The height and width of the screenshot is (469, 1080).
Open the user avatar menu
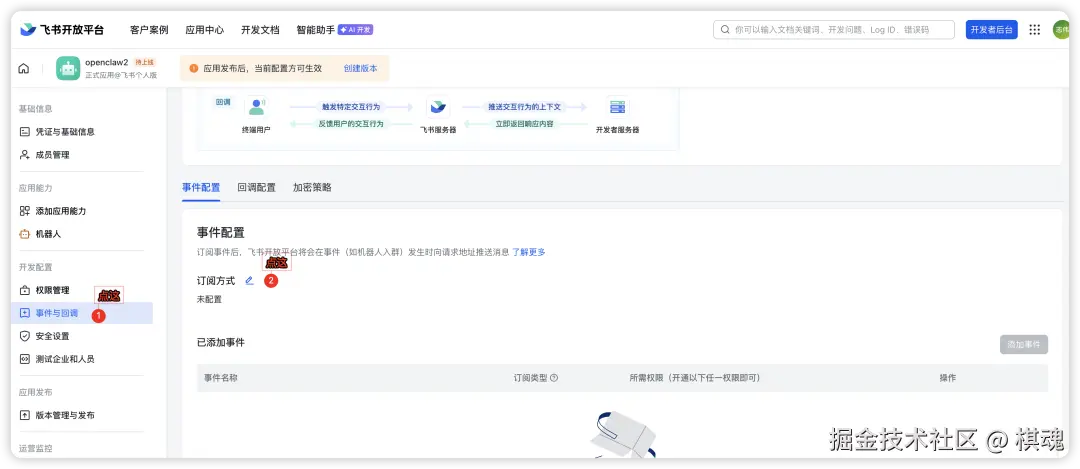pyautogui.click(x=1061, y=30)
